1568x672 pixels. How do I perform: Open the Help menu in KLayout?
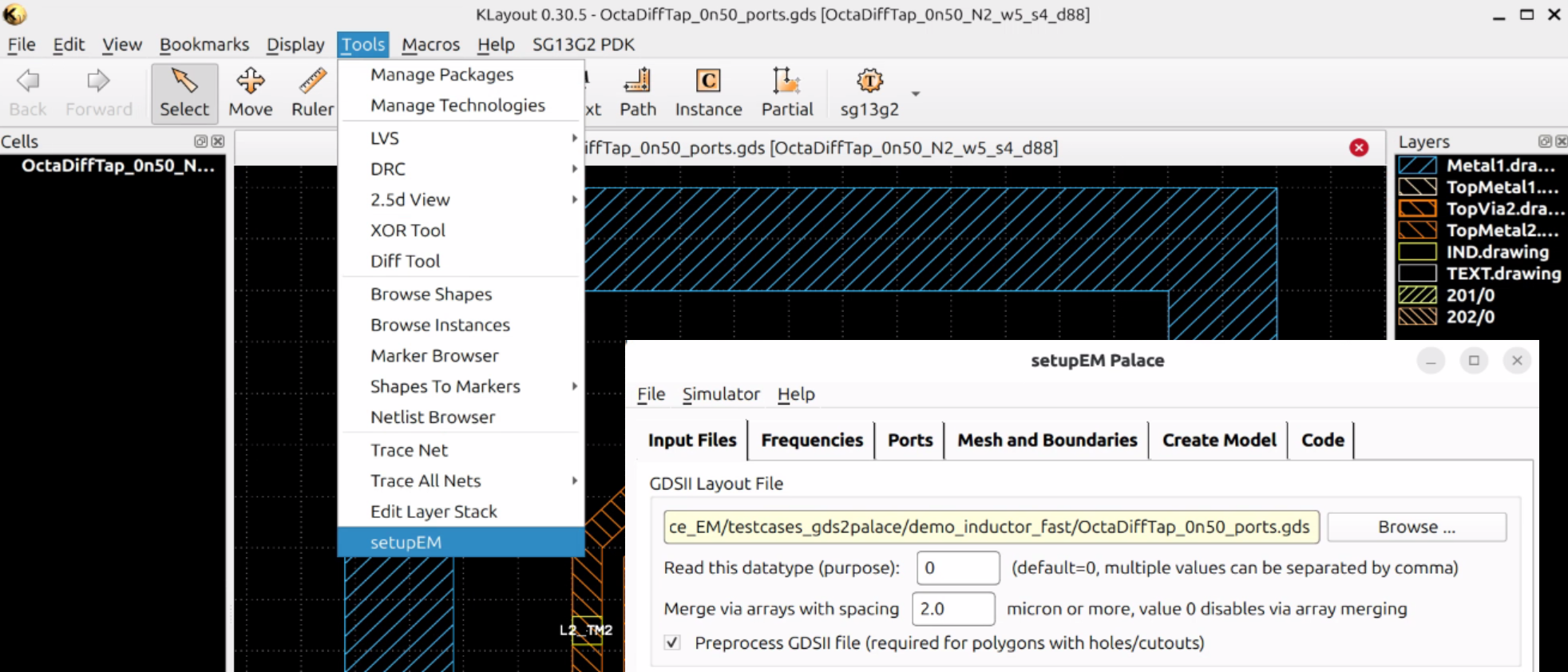496,45
